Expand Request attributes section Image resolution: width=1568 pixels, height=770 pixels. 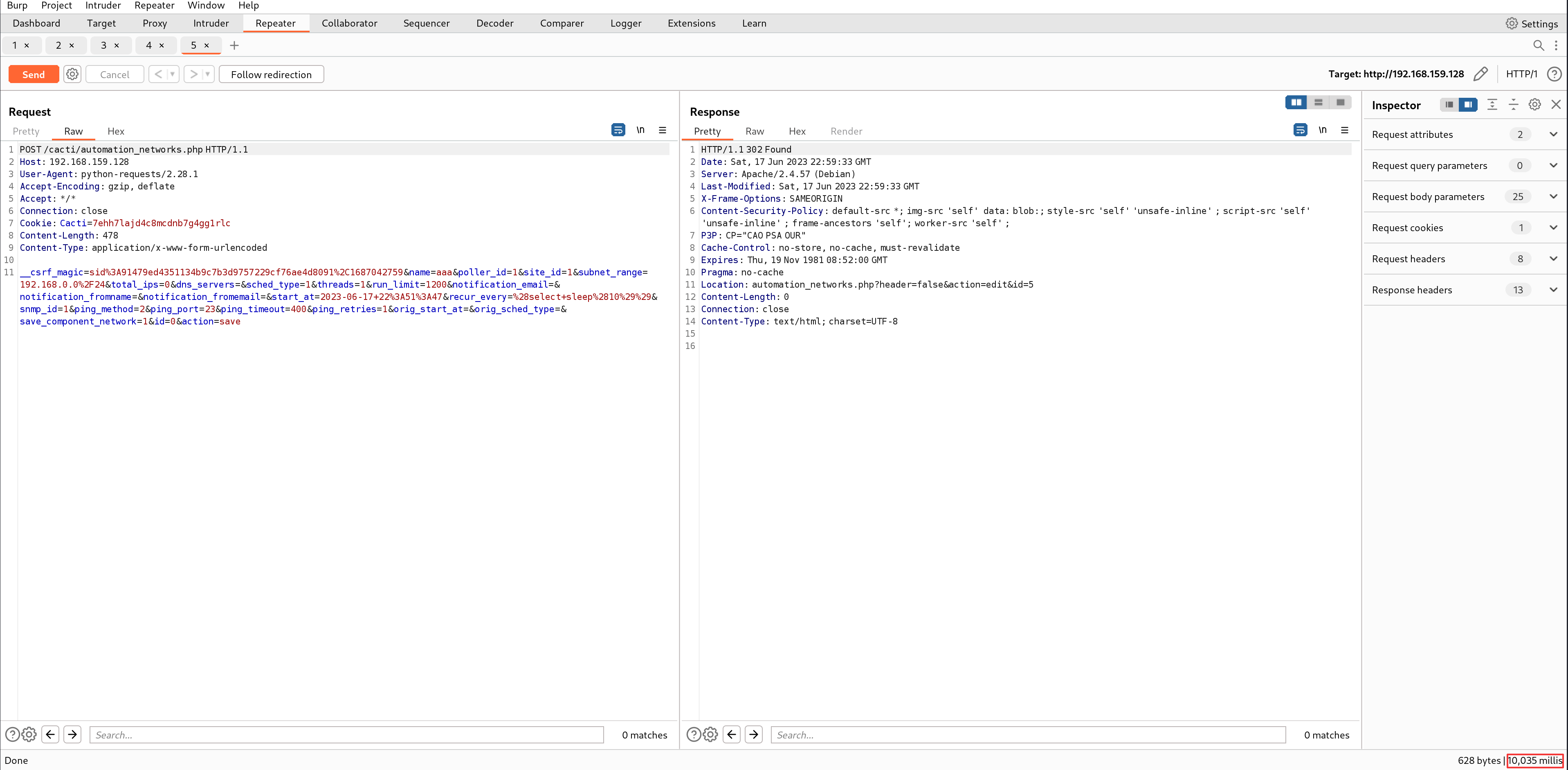point(1465,135)
